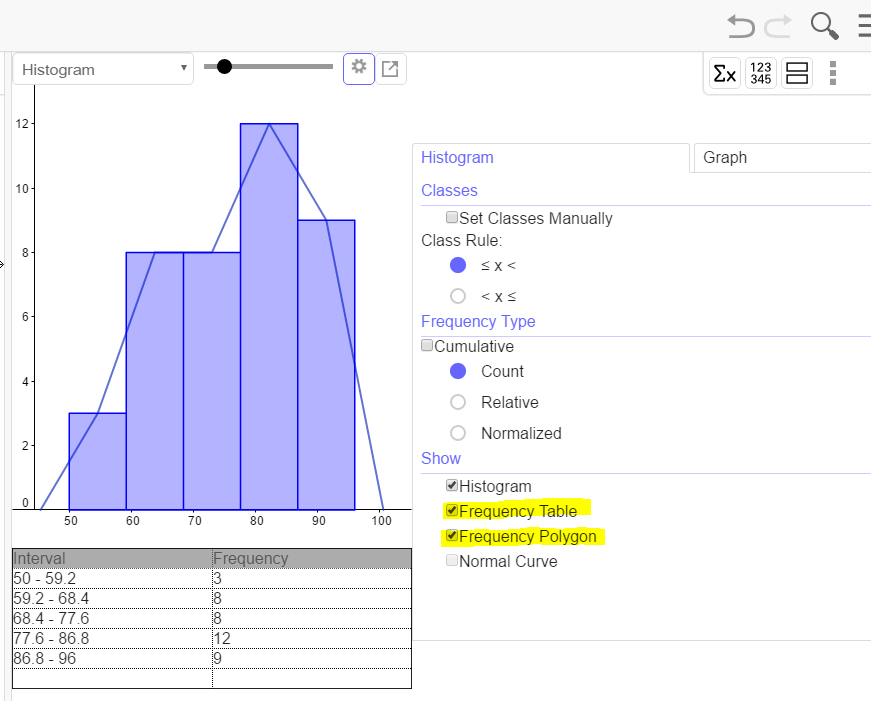Click the frequency value 3 cell

312,579
